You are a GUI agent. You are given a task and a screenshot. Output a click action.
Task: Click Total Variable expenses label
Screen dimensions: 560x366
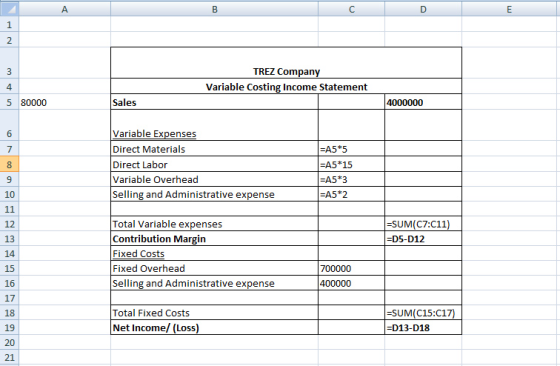point(167,224)
